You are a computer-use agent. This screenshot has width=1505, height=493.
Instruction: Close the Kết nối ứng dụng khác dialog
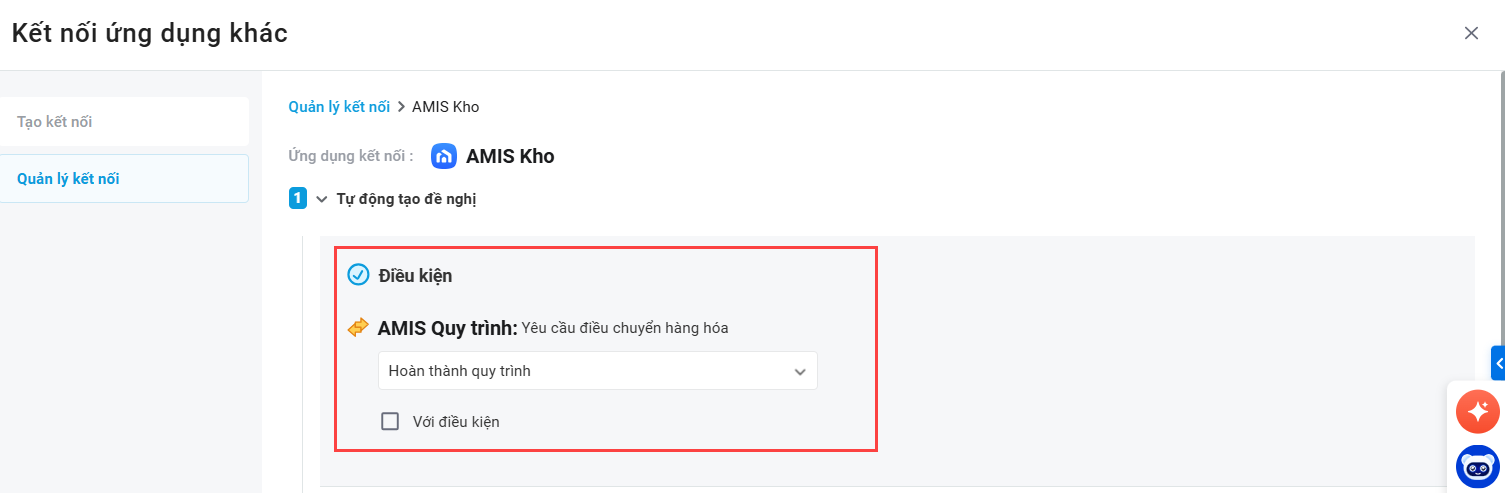[x=1471, y=33]
